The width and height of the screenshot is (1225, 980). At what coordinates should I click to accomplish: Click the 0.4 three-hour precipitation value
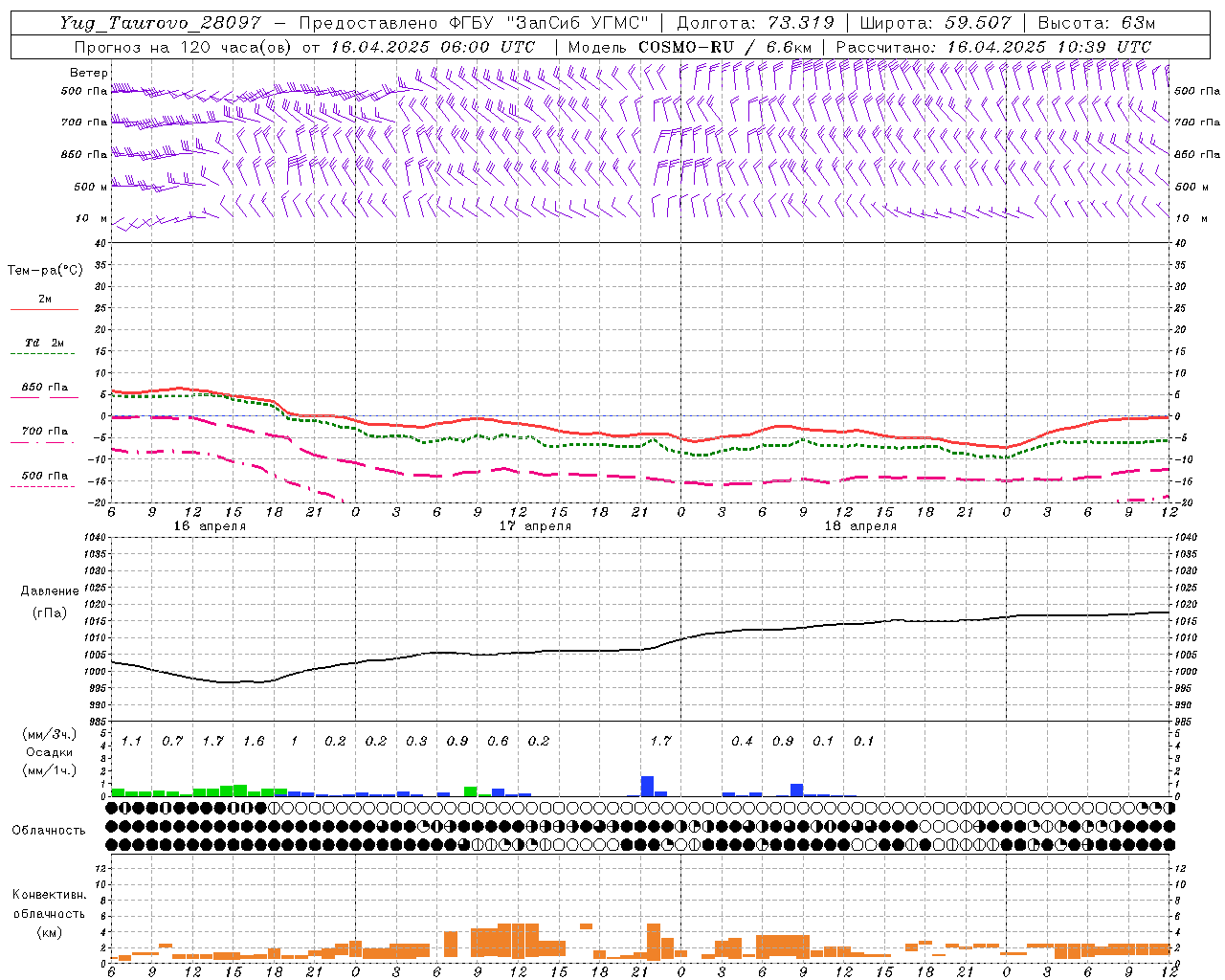742,741
